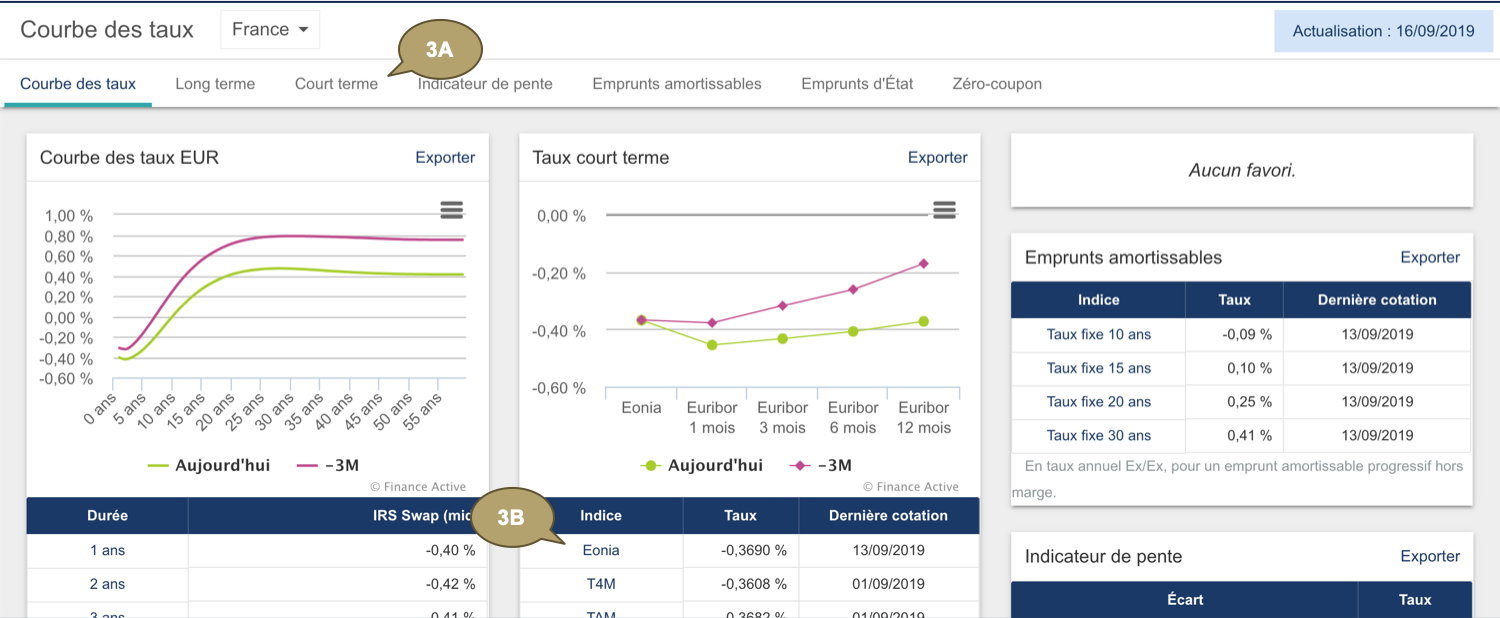Open the Taux fixe 10 ans link
This screenshot has height=618, width=1500.
click(x=1098, y=334)
